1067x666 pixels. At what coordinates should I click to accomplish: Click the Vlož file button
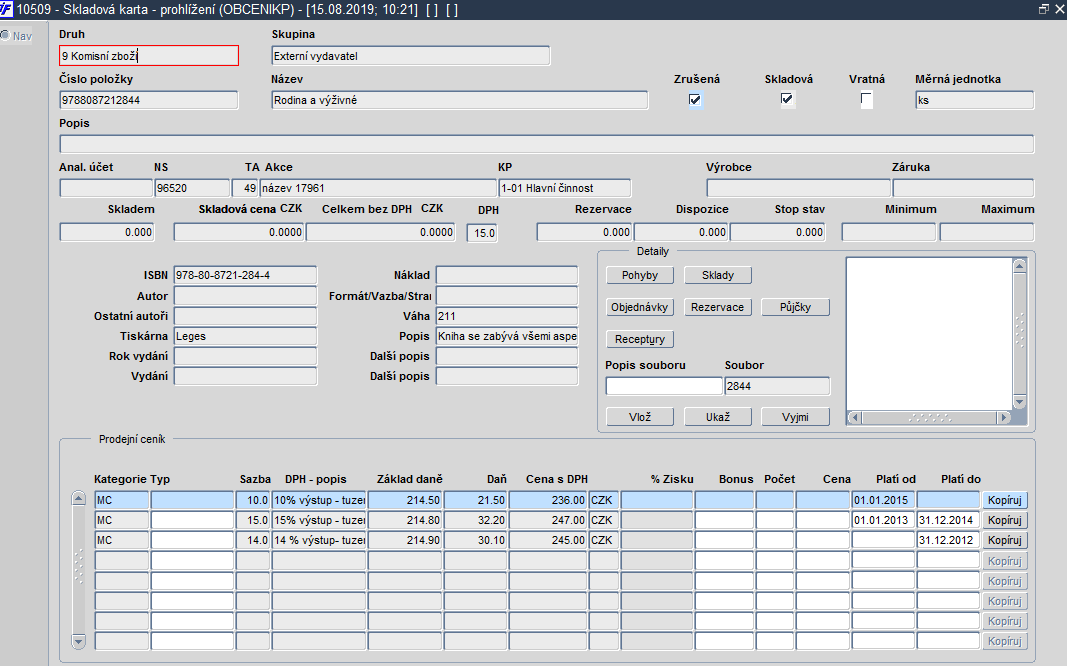pyautogui.click(x=640, y=416)
